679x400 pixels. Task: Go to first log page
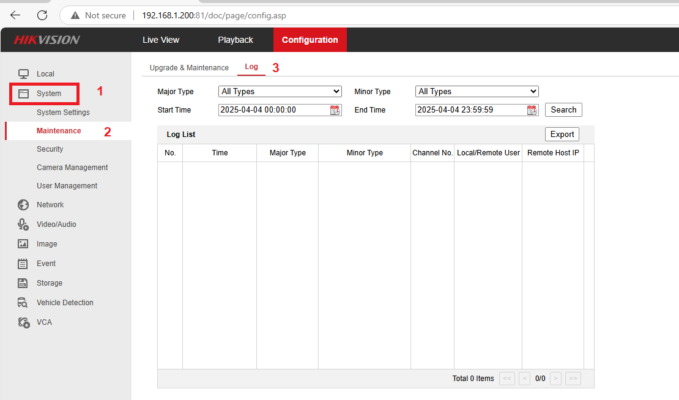tap(507, 378)
